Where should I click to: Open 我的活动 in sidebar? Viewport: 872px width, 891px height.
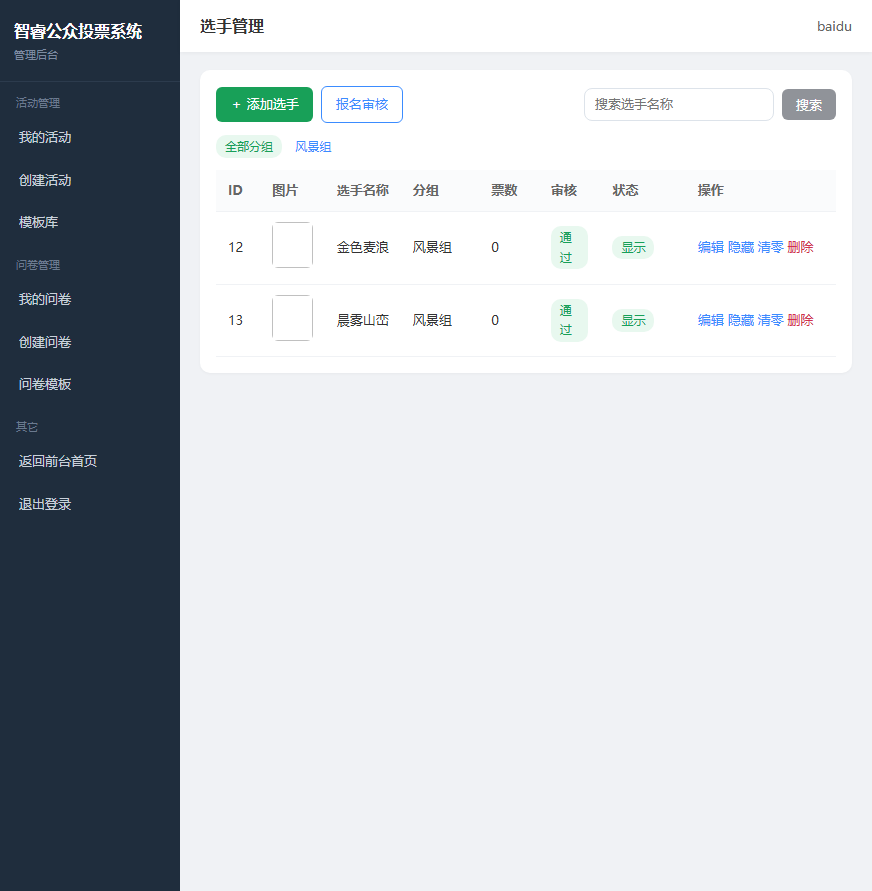click(x=45, y=138)
